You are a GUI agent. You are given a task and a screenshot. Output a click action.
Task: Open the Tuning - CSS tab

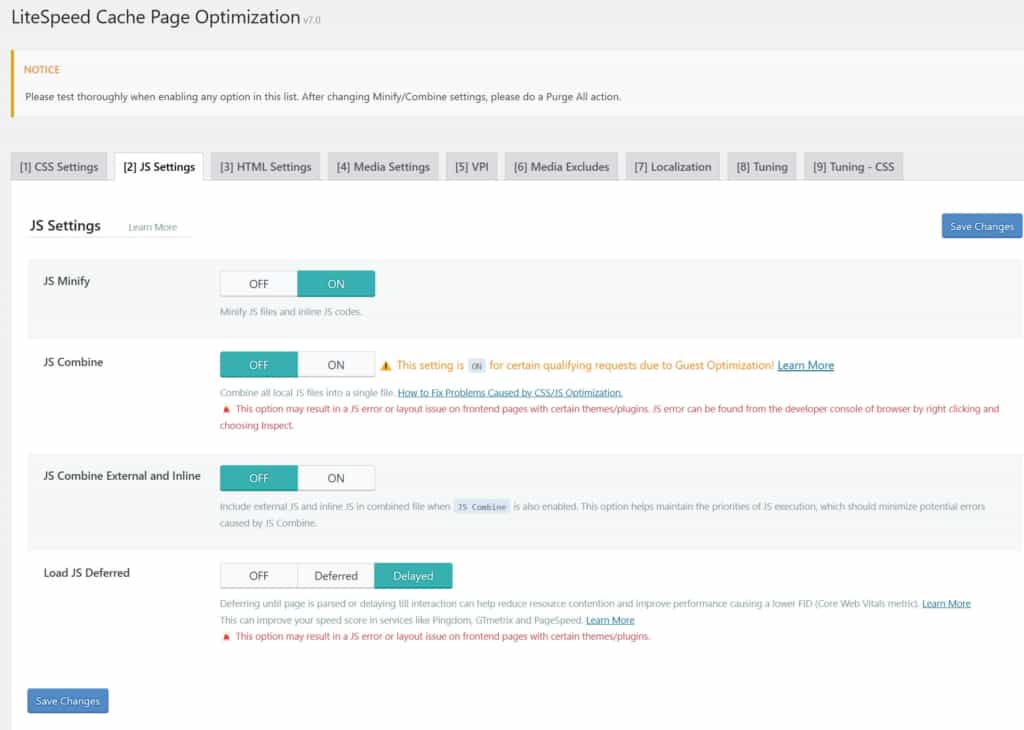tap(853, 166)
